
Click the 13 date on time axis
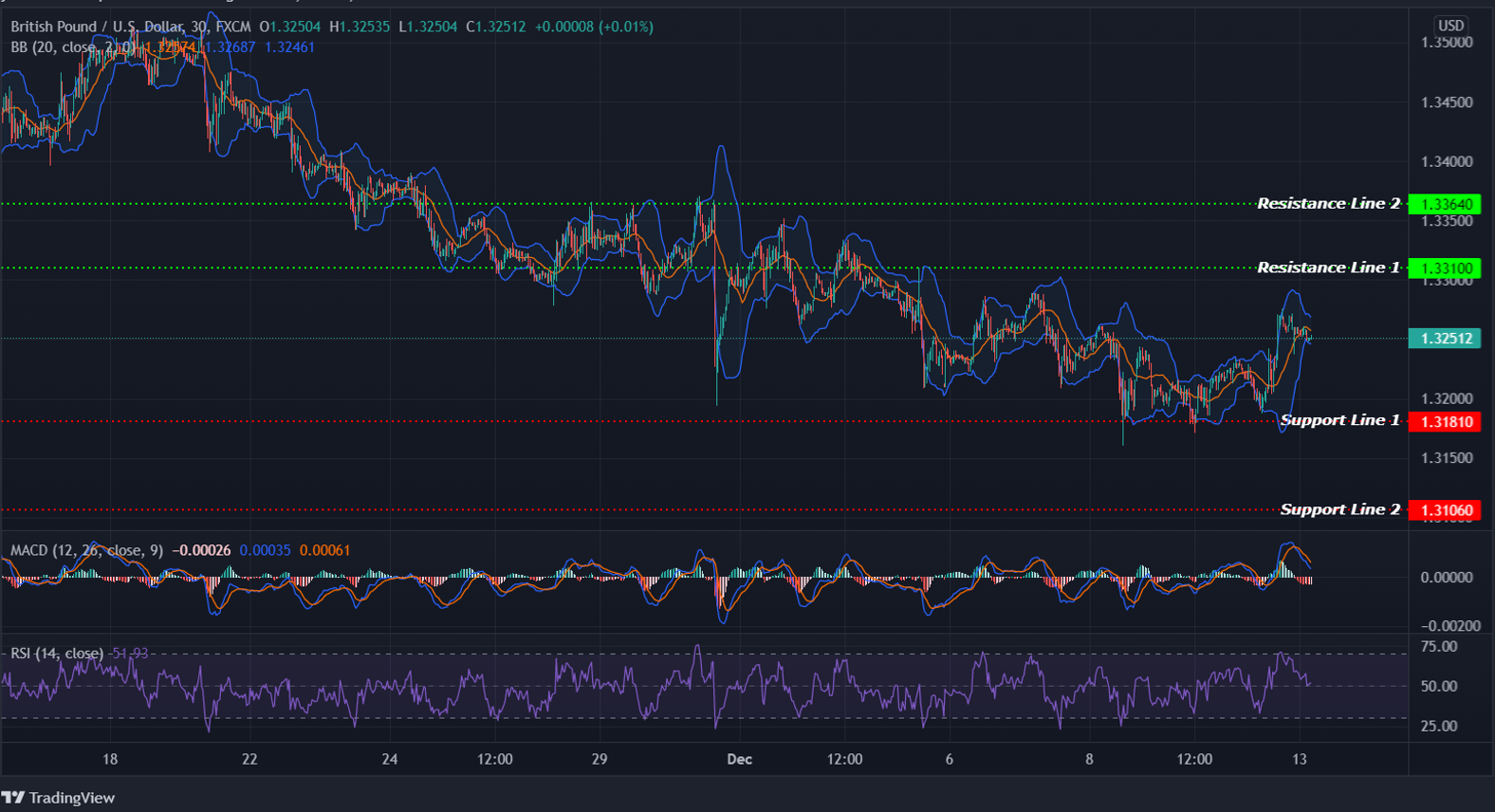click(x=1300, y=759)
